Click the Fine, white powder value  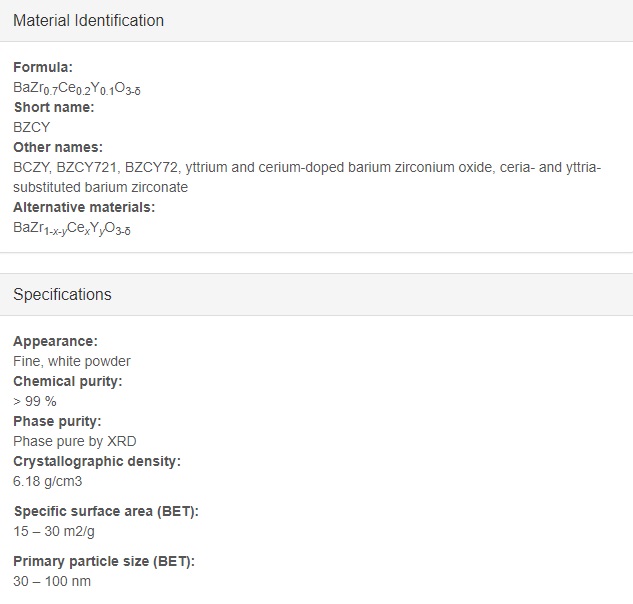coord(72,361)
